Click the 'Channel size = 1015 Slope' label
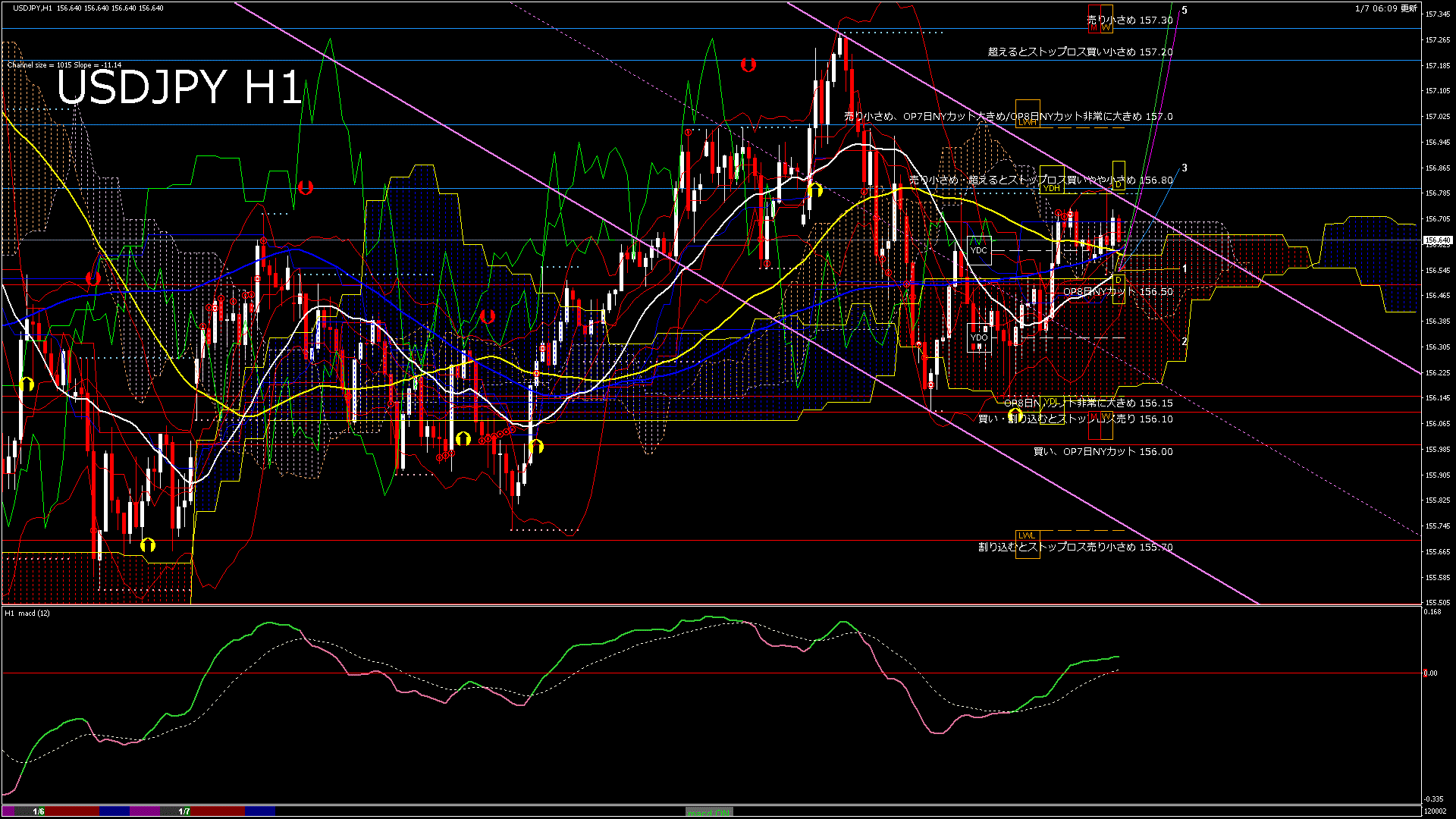The width and height of the screenshot is (1456, 819). point(64,64)
